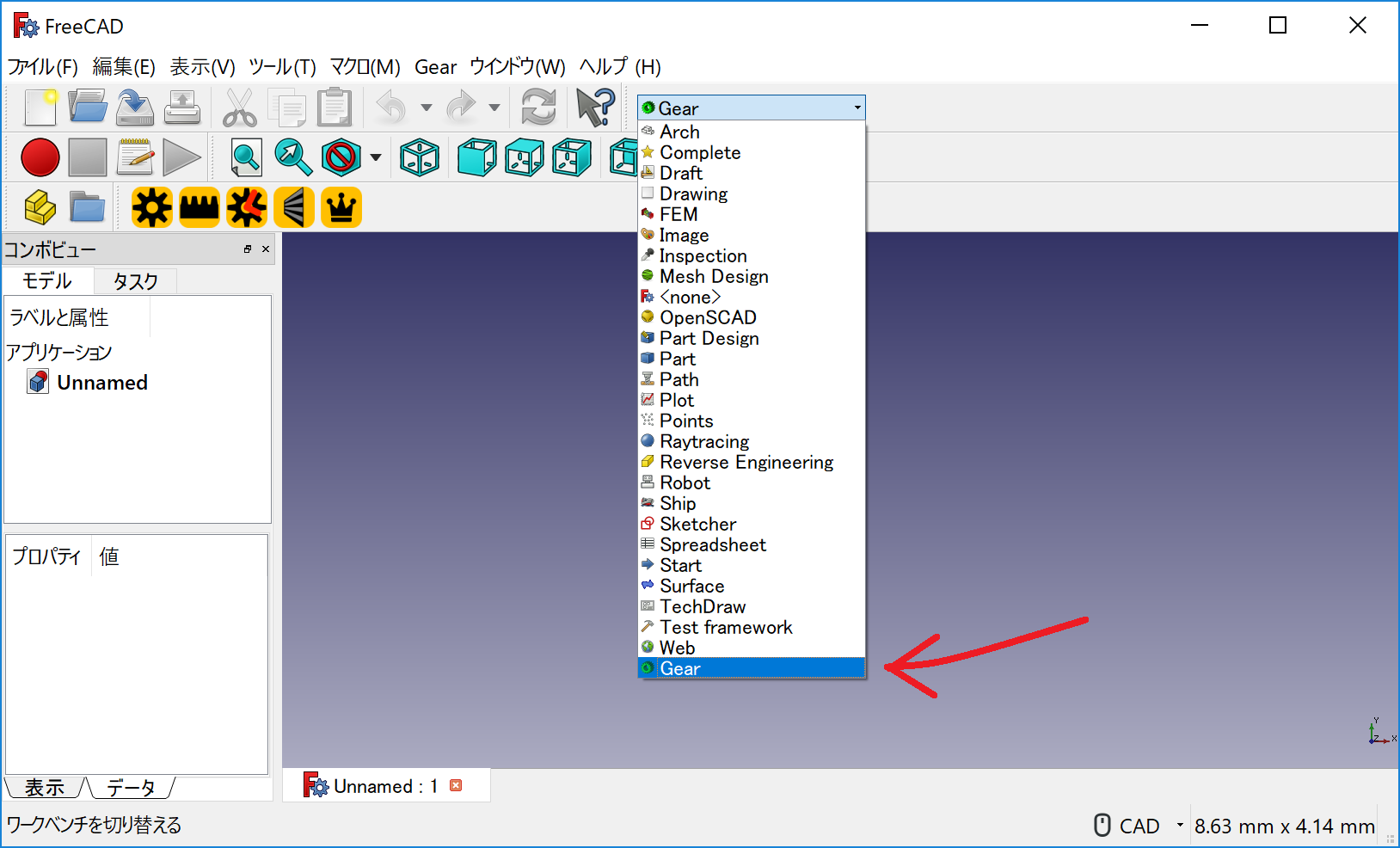Pick the TechDraw workbench
The width and height of the screenshot is (1400, 848).
(x=751, y=606)
